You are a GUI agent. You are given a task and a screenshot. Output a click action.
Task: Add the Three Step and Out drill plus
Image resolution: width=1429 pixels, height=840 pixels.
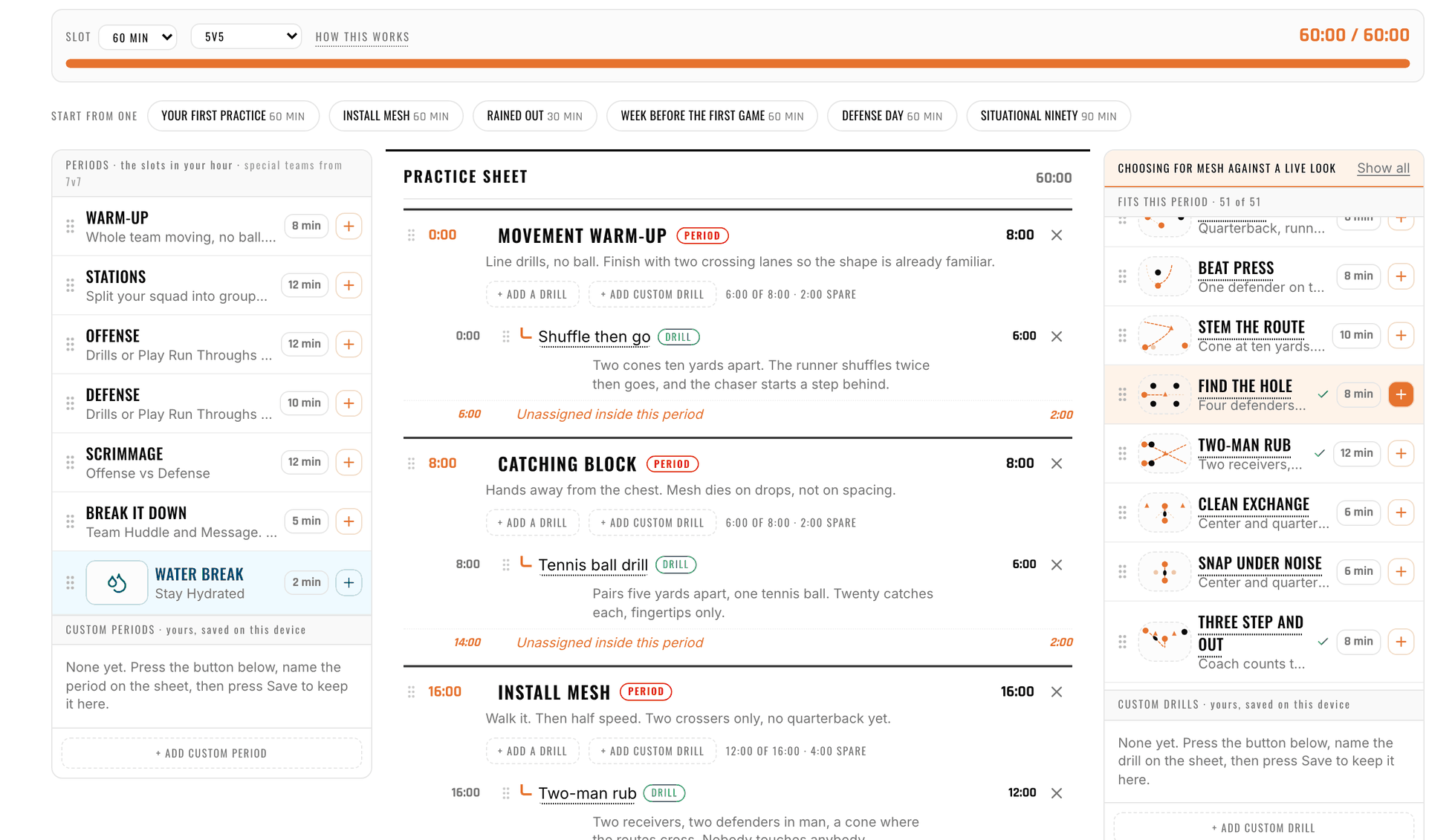[1401, 642]
